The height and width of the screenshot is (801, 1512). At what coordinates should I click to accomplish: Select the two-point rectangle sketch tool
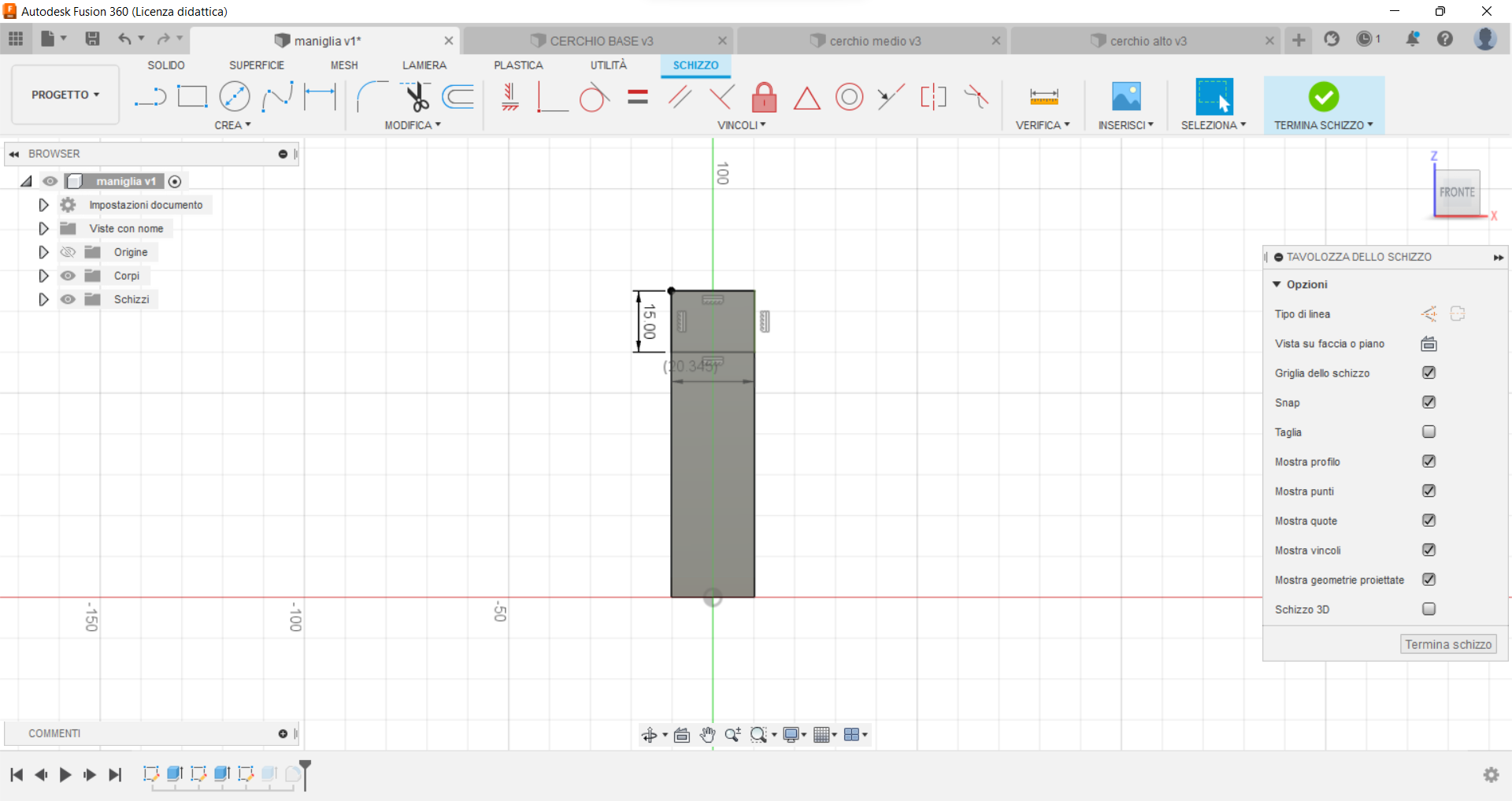coord(192,97)
